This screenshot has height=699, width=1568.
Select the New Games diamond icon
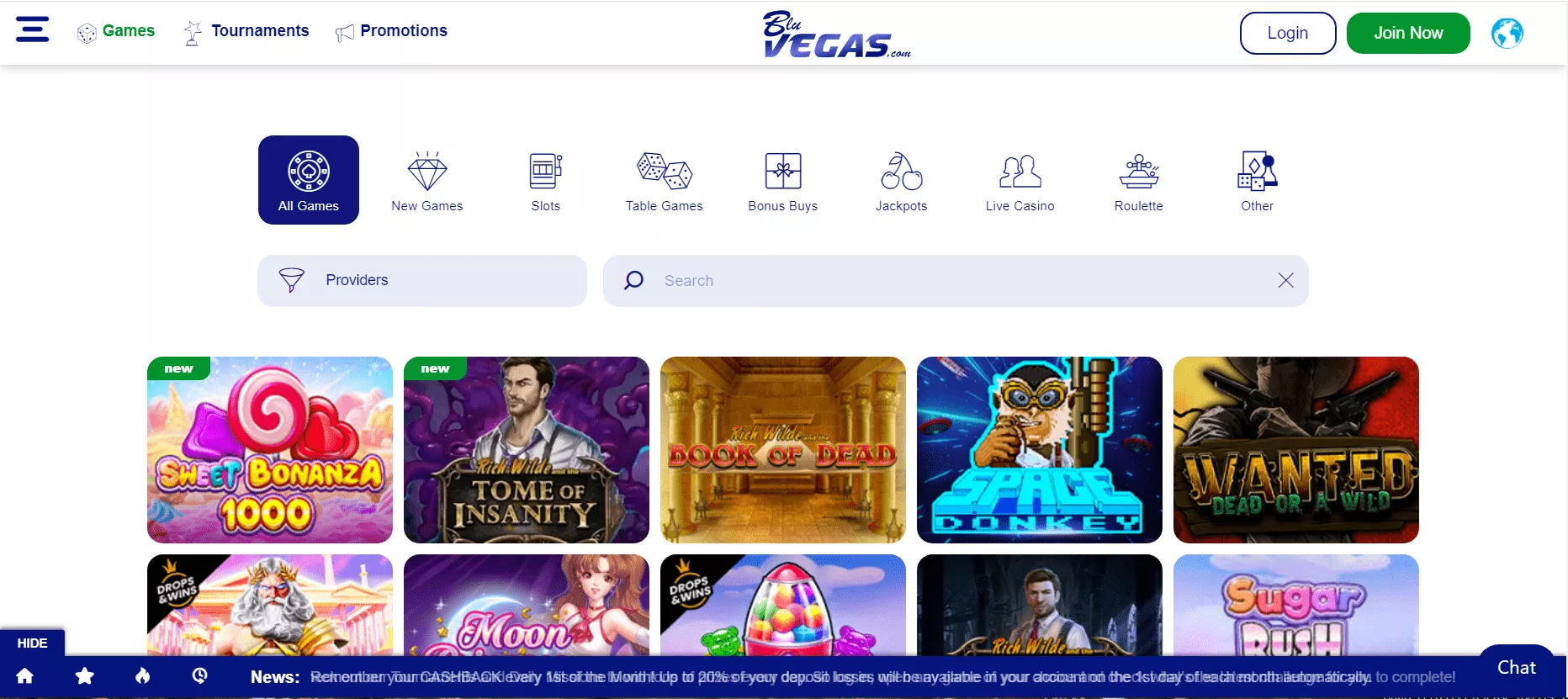coord(427,171)
